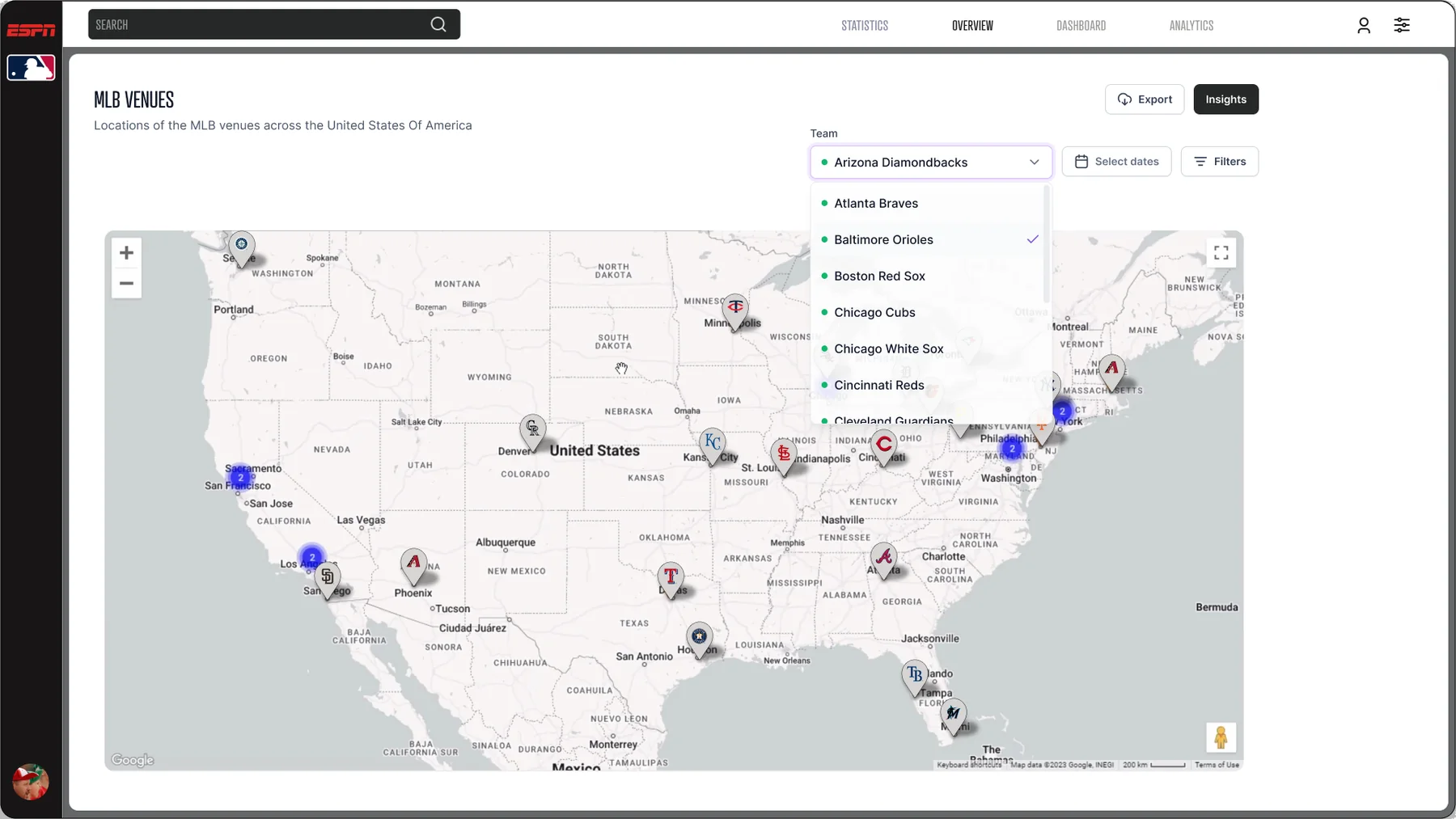Click the search magnifier icon
Viewport: 1456px width, 819px height.
pyautogui.click(x=438, y=24)
